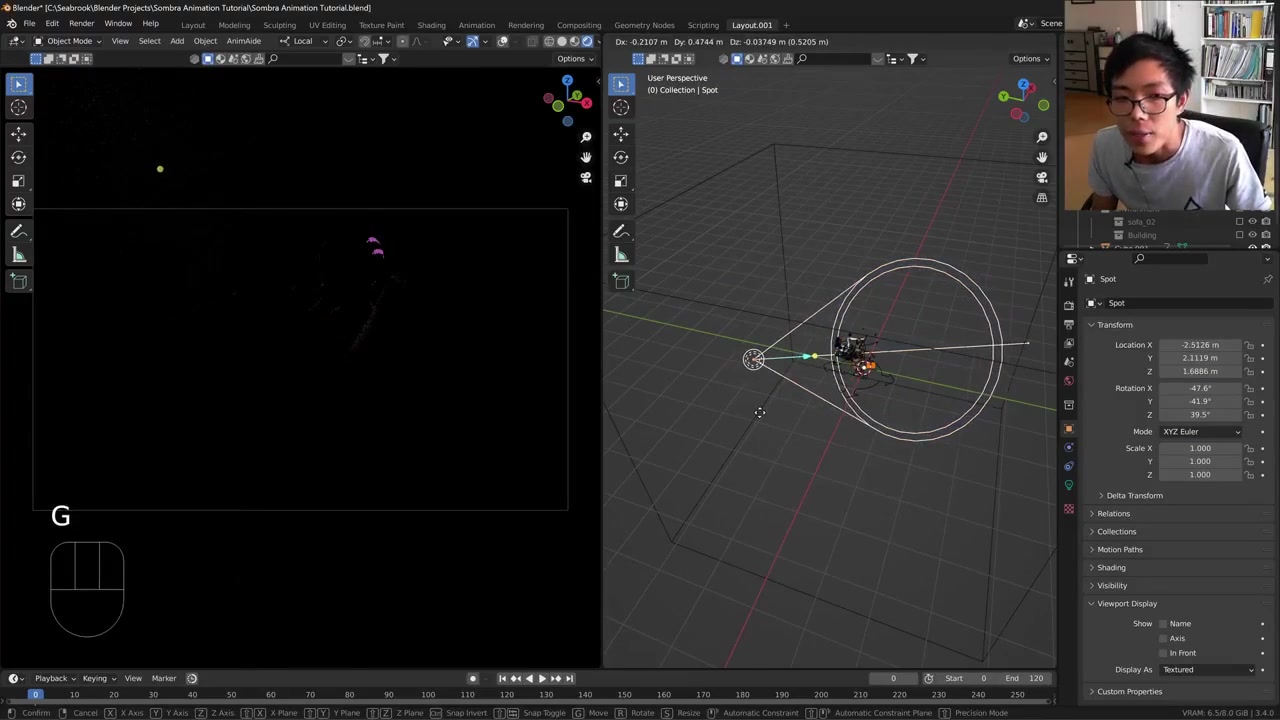Viewport: 1280px width, 720px height.
Task: Select the Move tool in left viewport toolbar
Action: coord(18,133)
